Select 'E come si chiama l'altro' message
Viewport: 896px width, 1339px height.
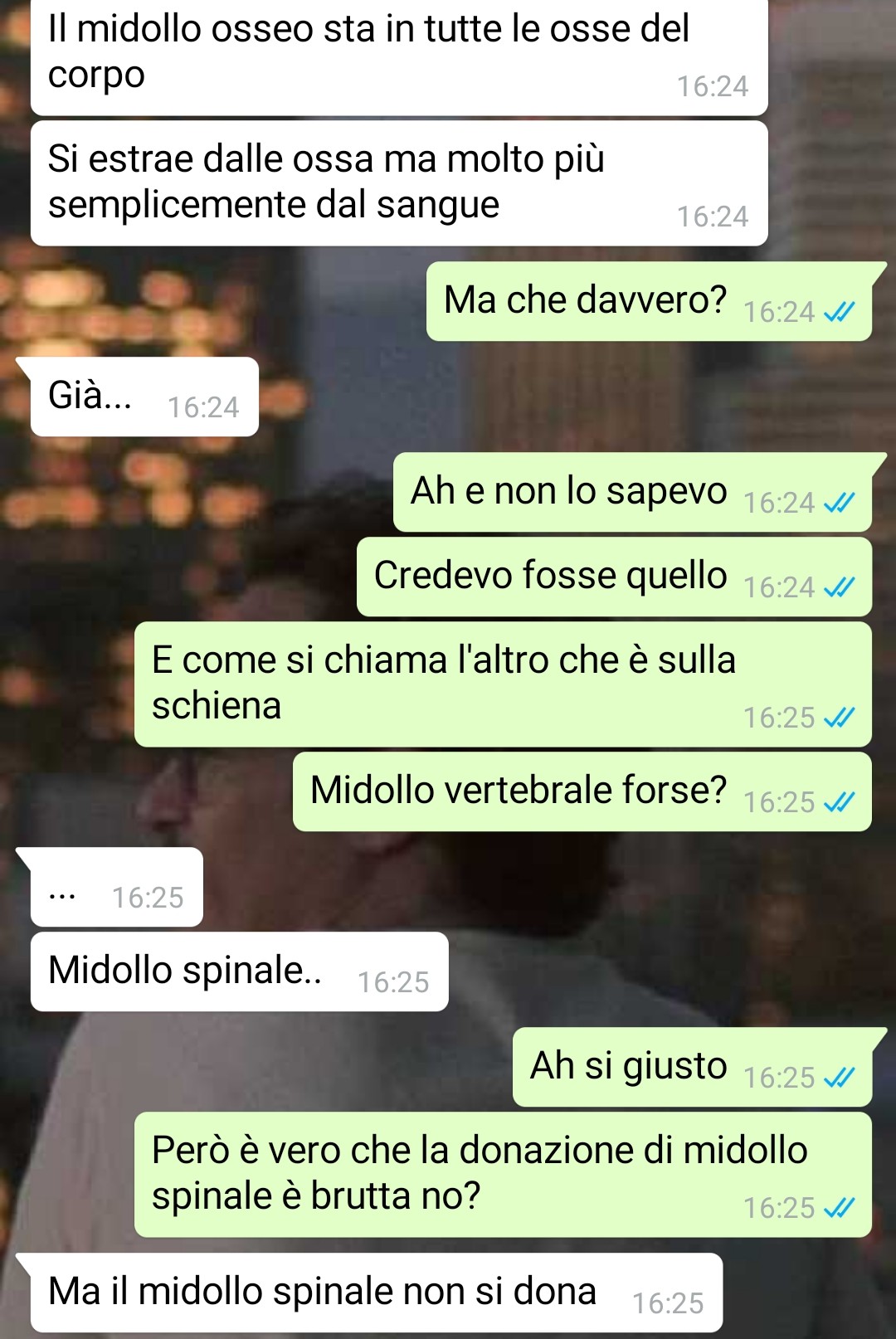point(503,684)
